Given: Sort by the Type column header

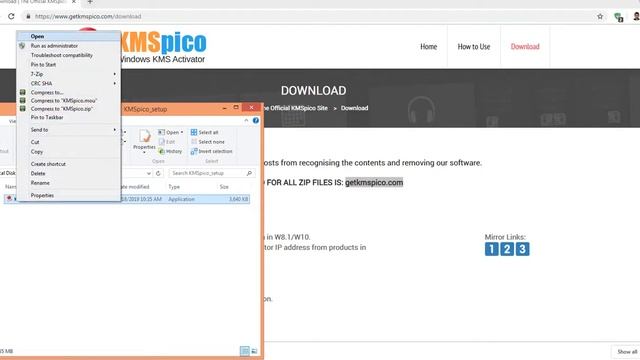Looking at the screenshot, I should 174,187.
